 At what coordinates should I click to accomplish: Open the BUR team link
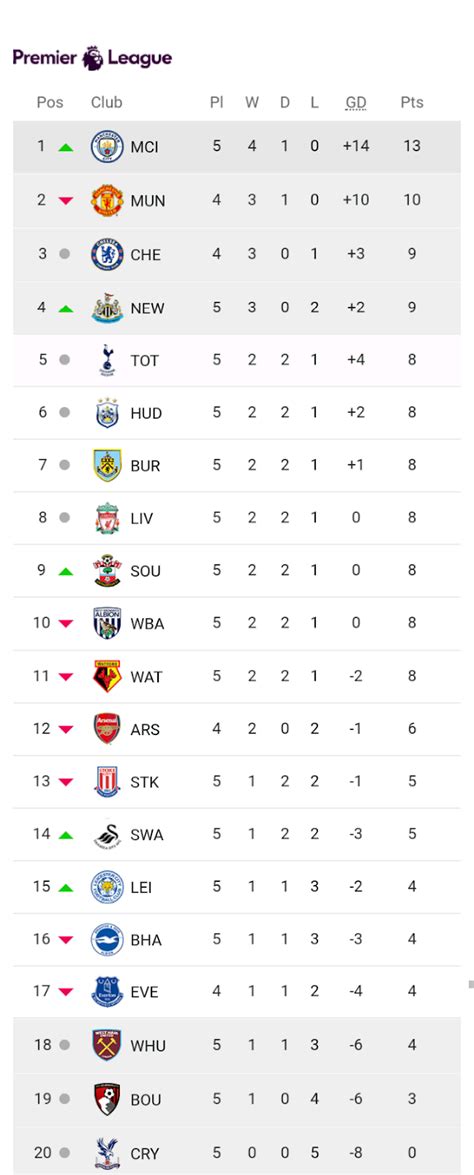pyautogui.click(x=145, y=465)
